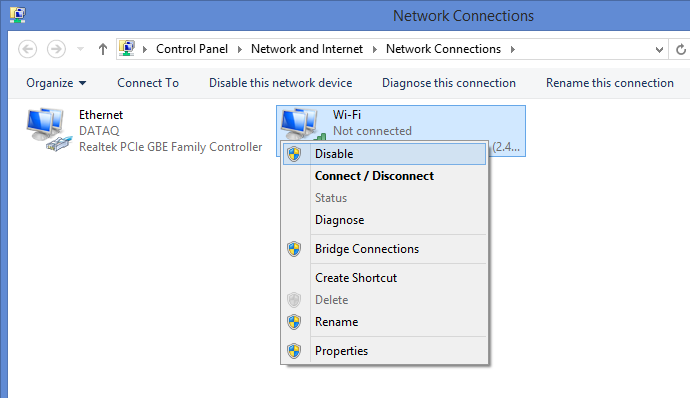690x398 pixels.
Task: Click the Network Connections title bar icon
Action: pos(18,15)
